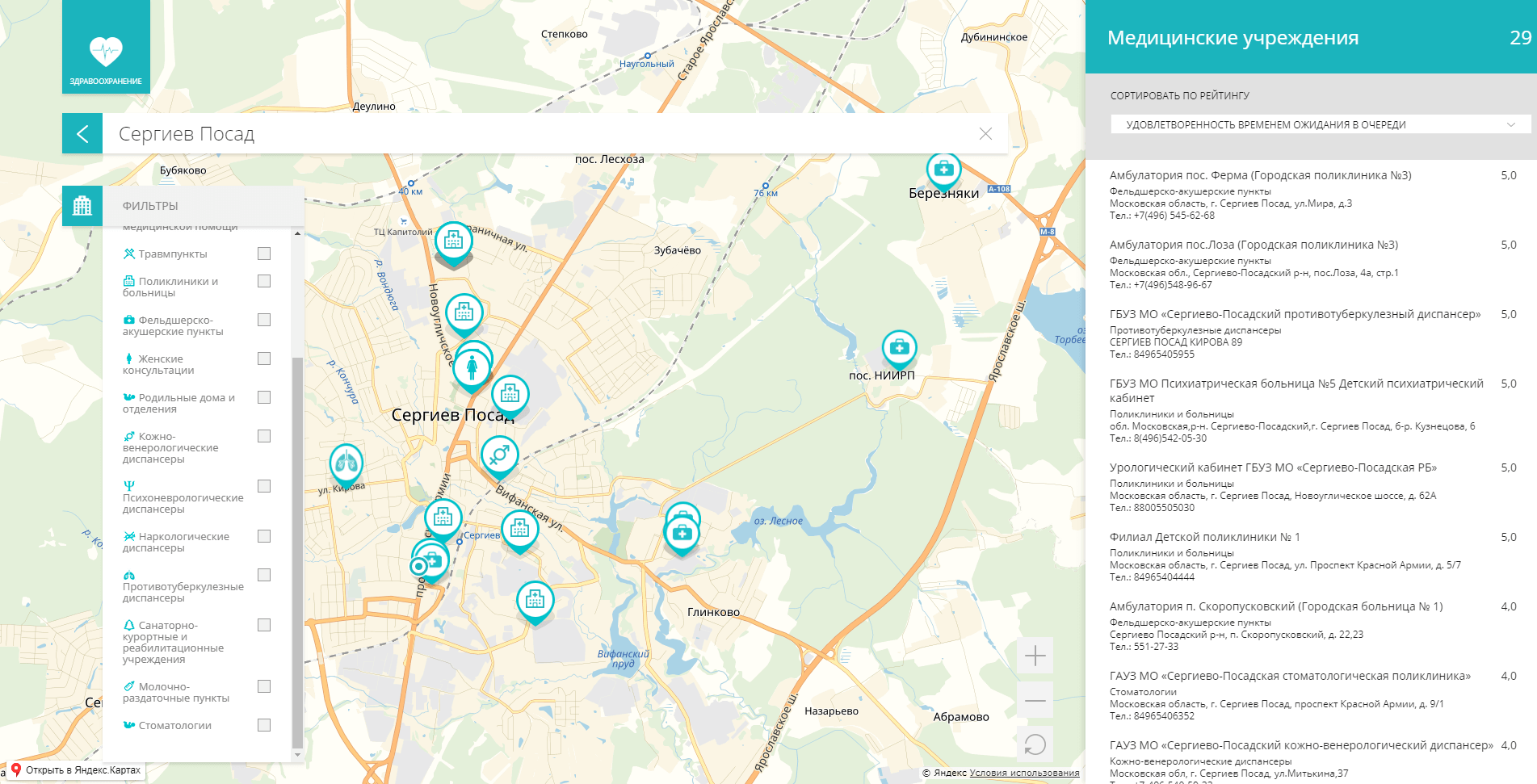Zoom in on the map
The width and height of the screenshot is (1537, 784).
click(x=1035, y=656)
